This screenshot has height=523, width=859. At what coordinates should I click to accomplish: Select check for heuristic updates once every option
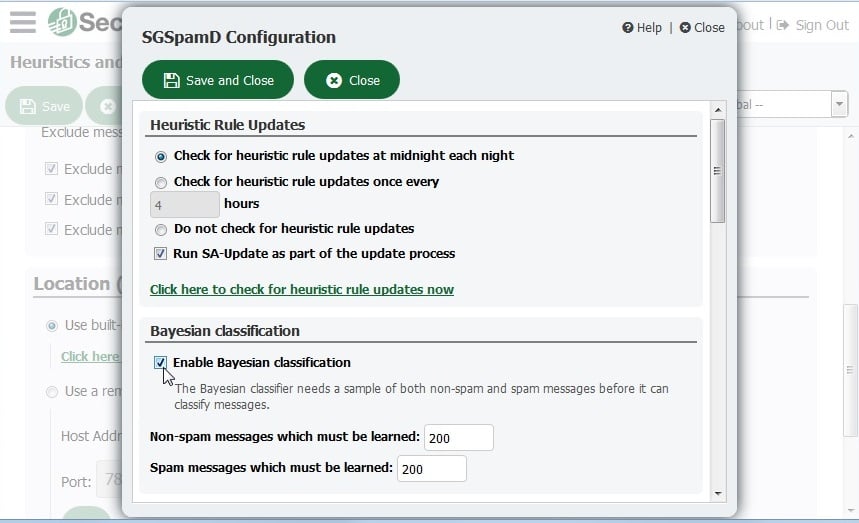tap(161, 182)
